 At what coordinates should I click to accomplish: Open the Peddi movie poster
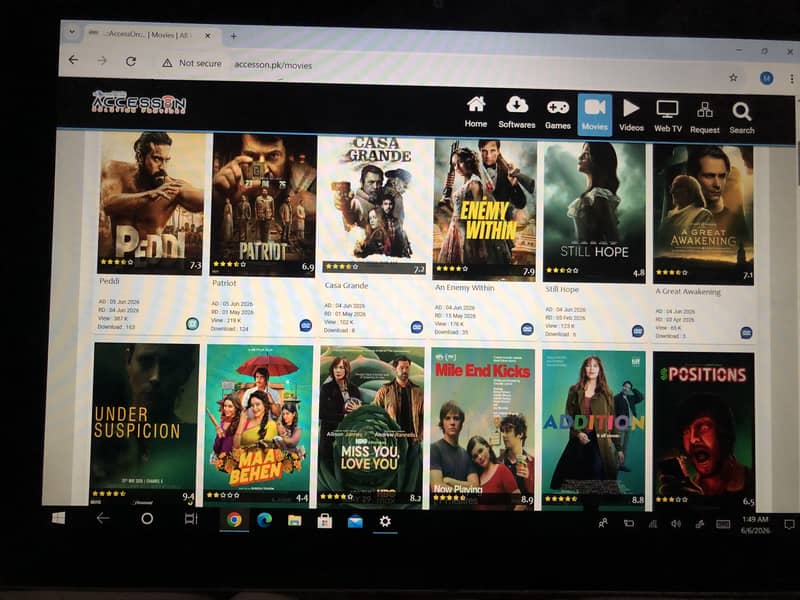(x=152, y=203)
